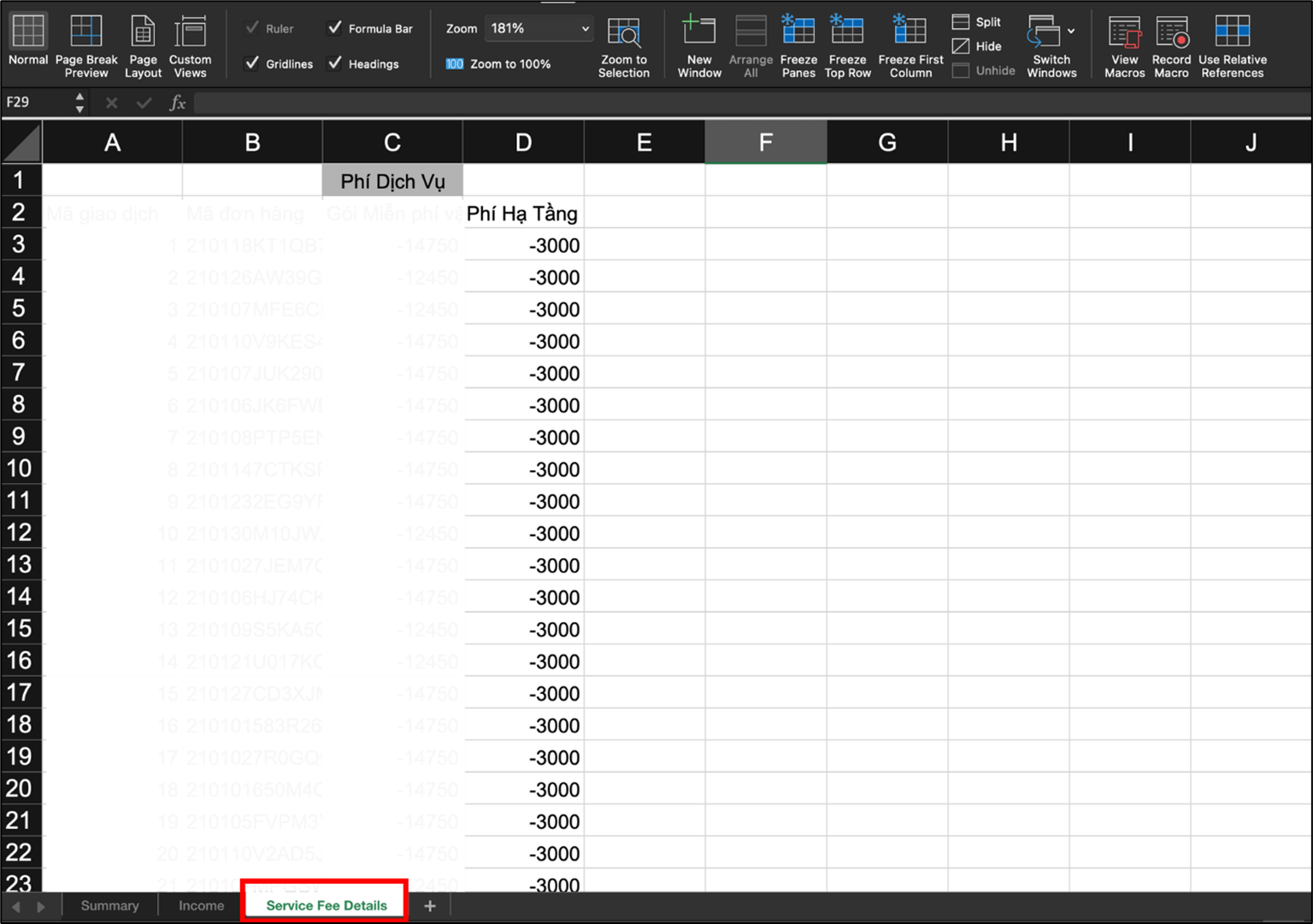Click Zoom to Selection
Screen dimensions: 1313x924
[624, 45]
